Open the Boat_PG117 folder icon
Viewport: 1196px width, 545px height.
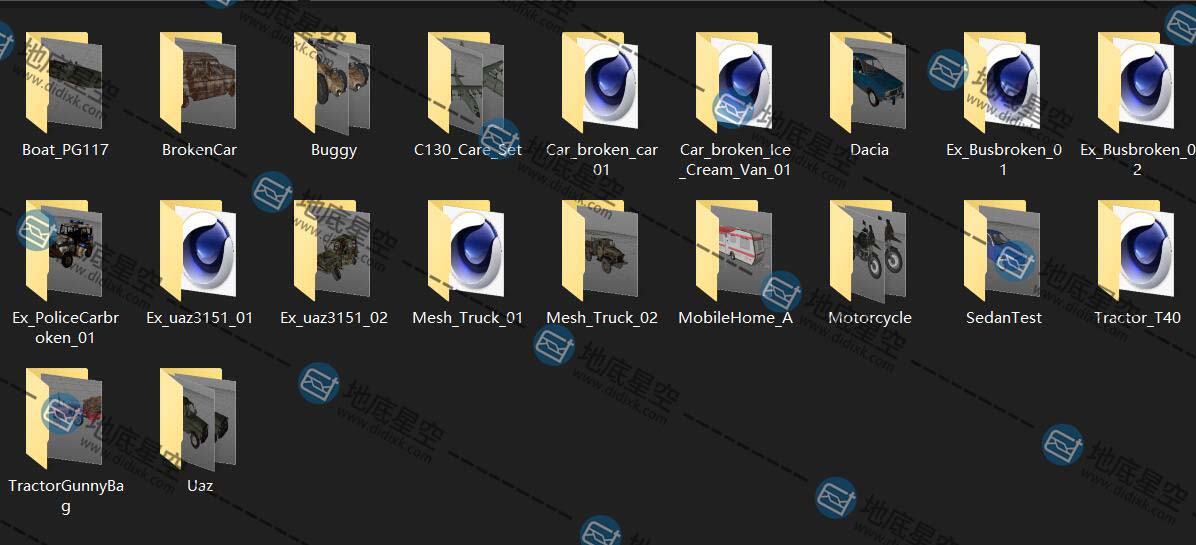(x=64, y=82)
